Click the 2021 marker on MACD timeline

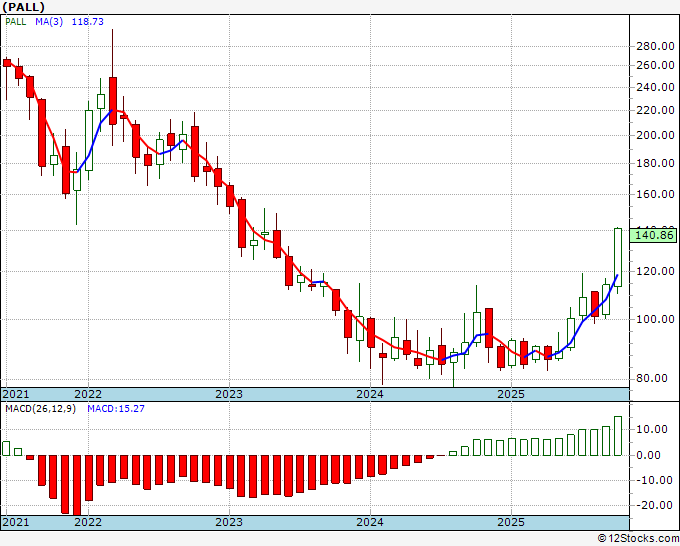tap(16, 522)
